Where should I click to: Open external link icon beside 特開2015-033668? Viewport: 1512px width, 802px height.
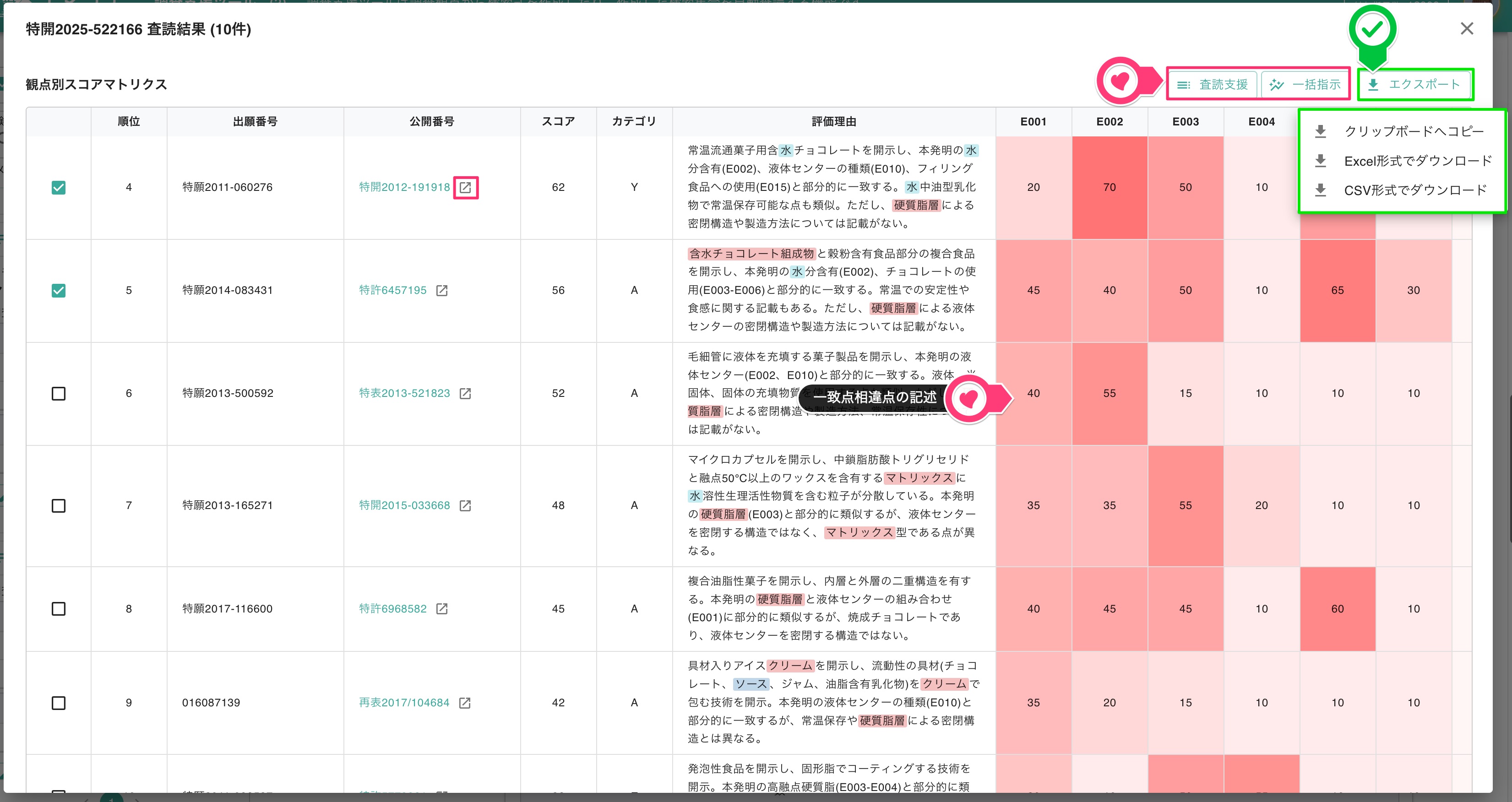point(465,506)
